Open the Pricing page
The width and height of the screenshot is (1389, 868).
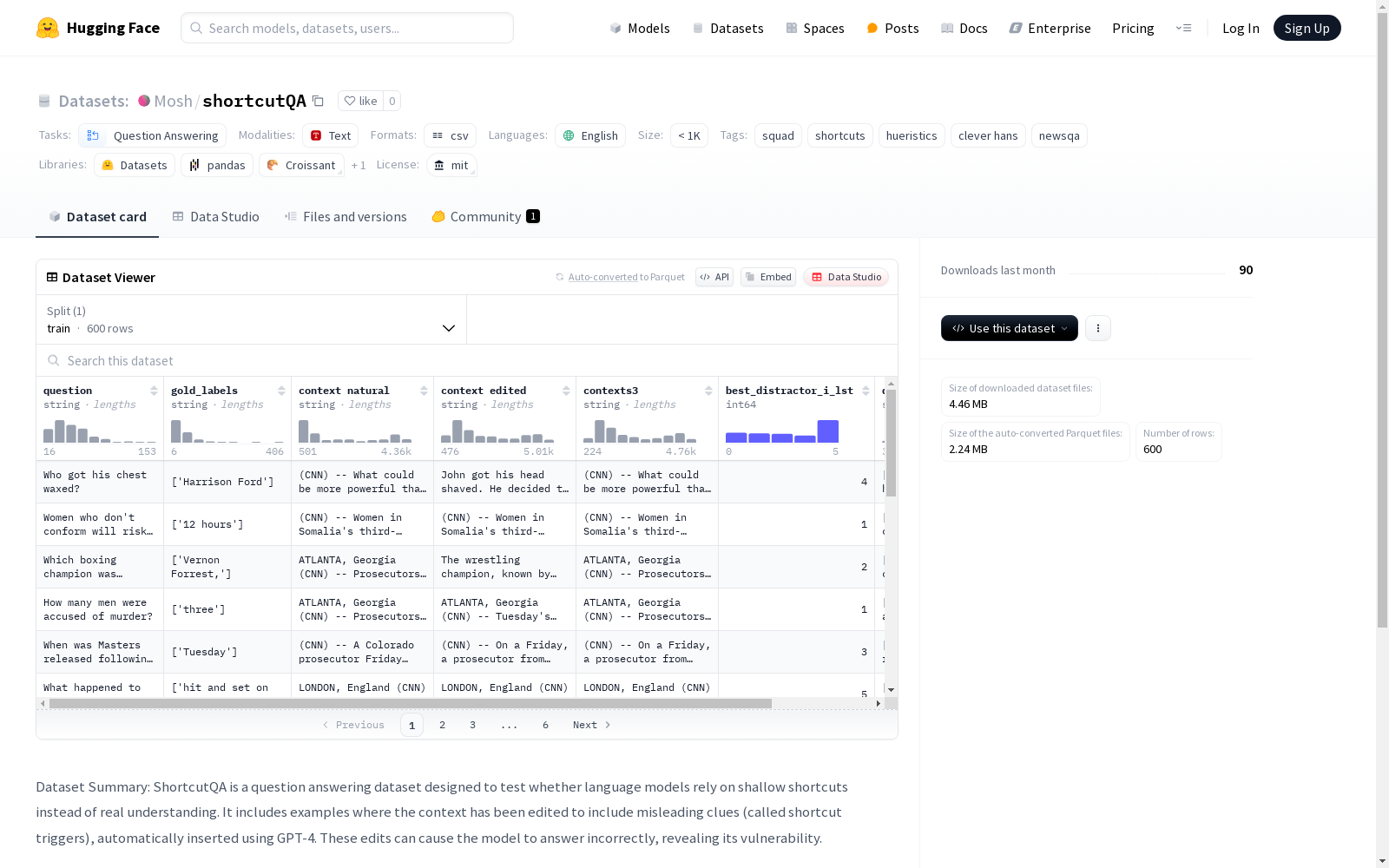point(1133,28)
